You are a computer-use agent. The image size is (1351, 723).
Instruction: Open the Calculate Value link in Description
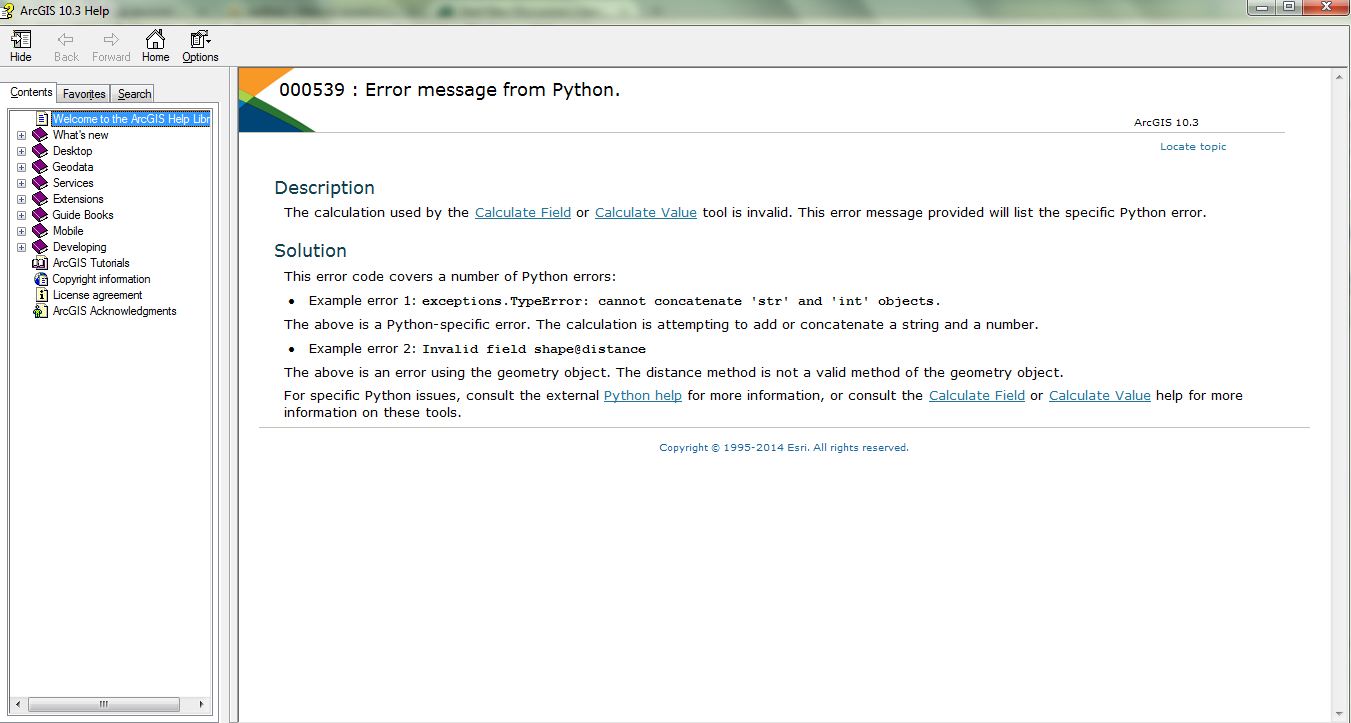(646, 212)
